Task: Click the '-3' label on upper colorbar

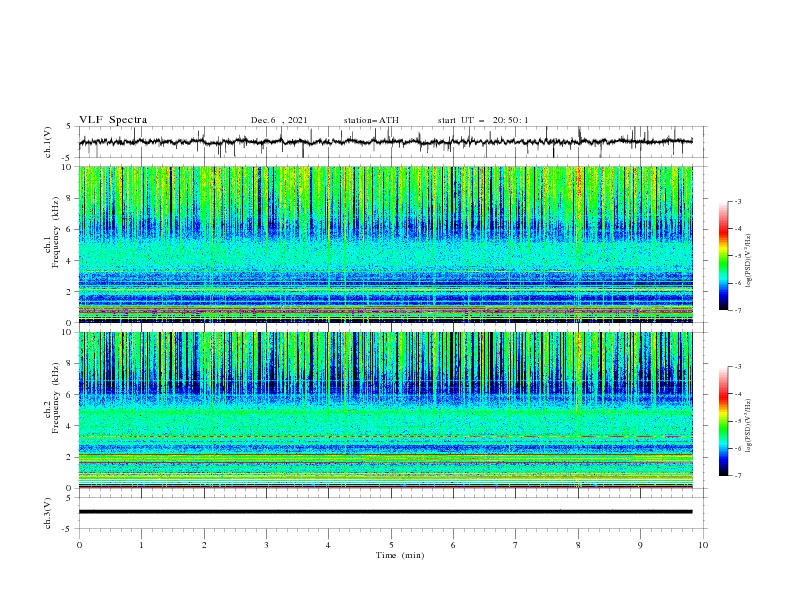Action: pyautogui.click(x=737, y=201)
